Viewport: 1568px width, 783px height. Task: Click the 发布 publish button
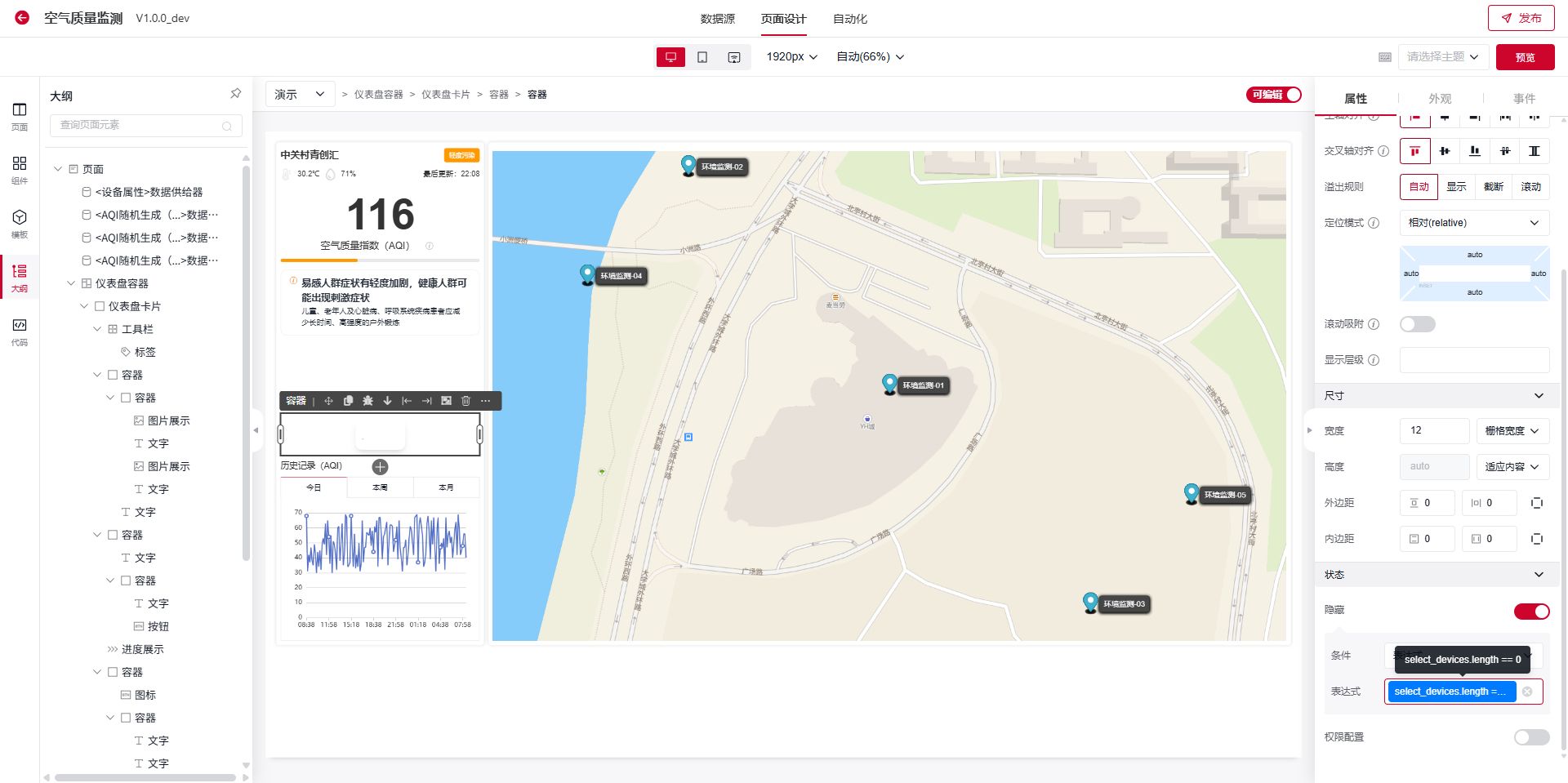pos(1520,18)
